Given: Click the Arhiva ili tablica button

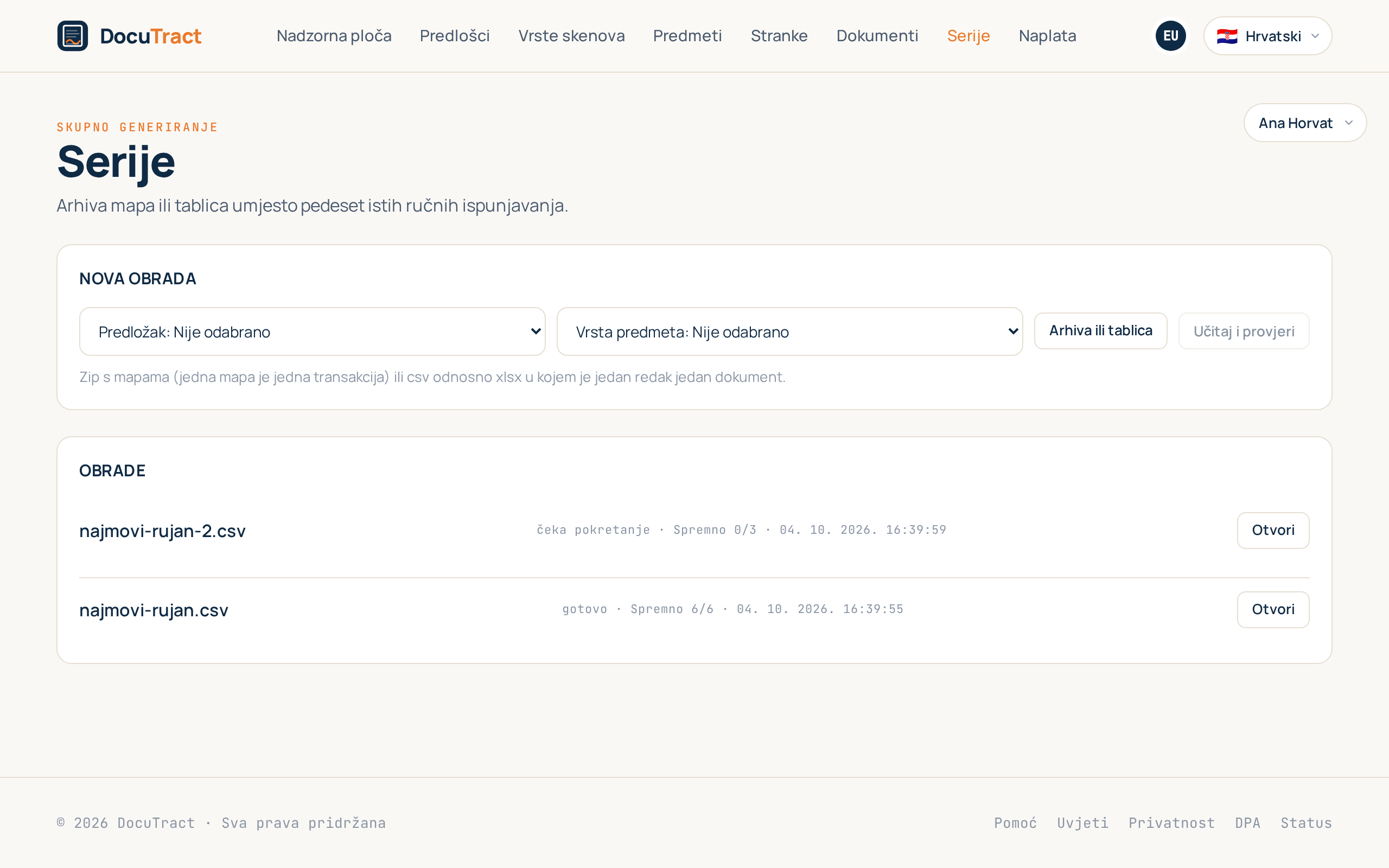Looking at the screenshot, I should coord(1100,331).
